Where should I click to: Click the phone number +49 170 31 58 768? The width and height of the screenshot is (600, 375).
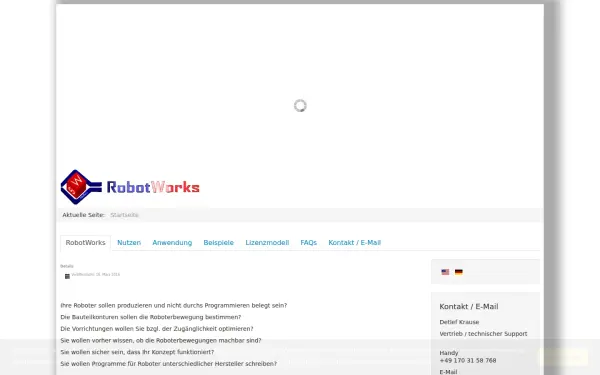pos(468,360)
